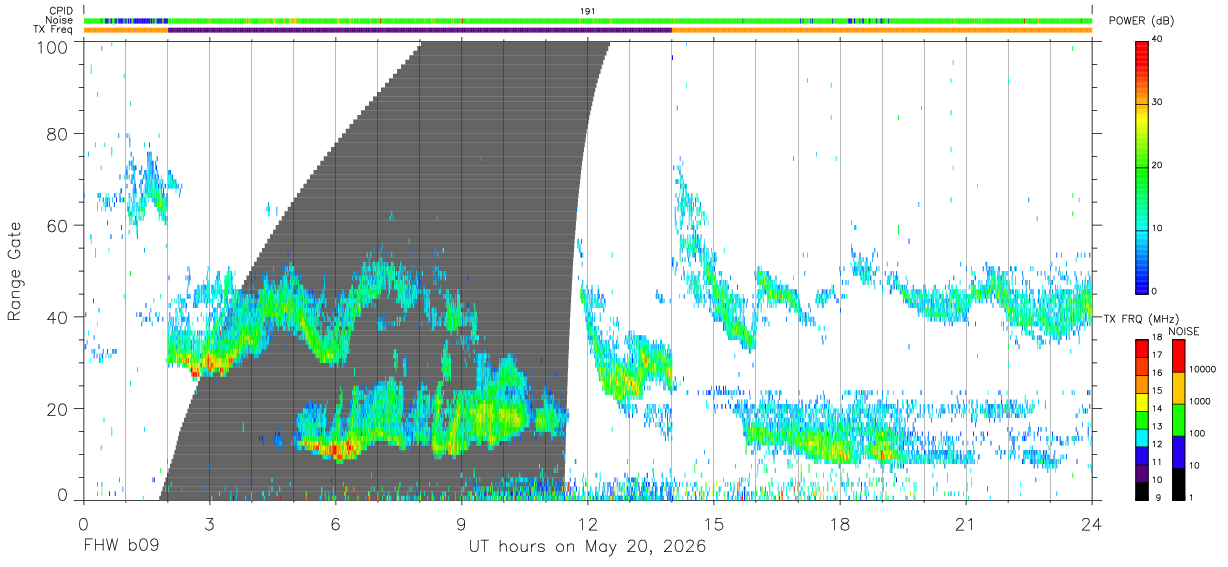Click the 'Range Gate' axis title
1228x567 pixels.
click(15, 271)
